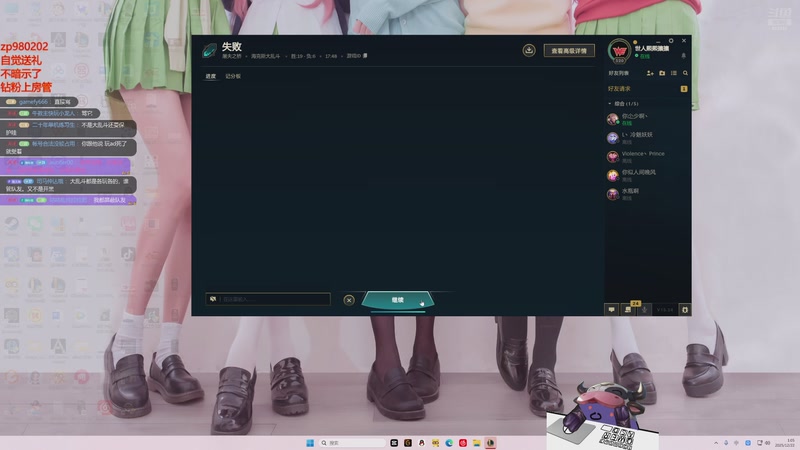800x450 pixels.
Task: Click the chat message input field
Action: (268, 299)
